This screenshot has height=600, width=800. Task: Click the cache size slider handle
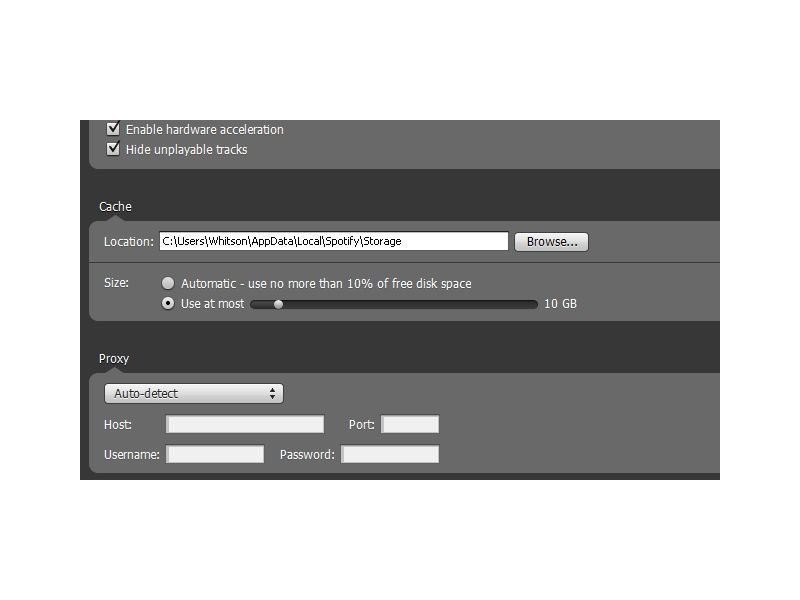pyautogui.click(x=278, y=304)
